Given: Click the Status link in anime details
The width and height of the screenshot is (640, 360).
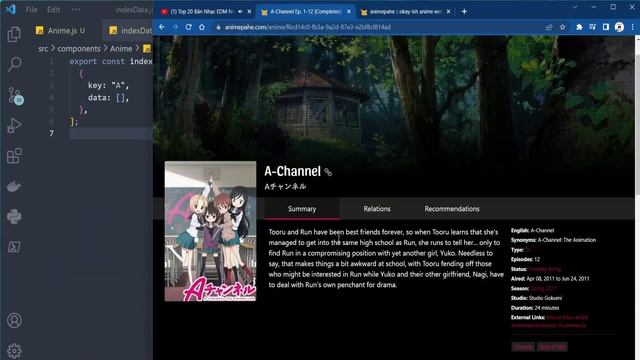Looking at the screenshot, I should (544, 269).
